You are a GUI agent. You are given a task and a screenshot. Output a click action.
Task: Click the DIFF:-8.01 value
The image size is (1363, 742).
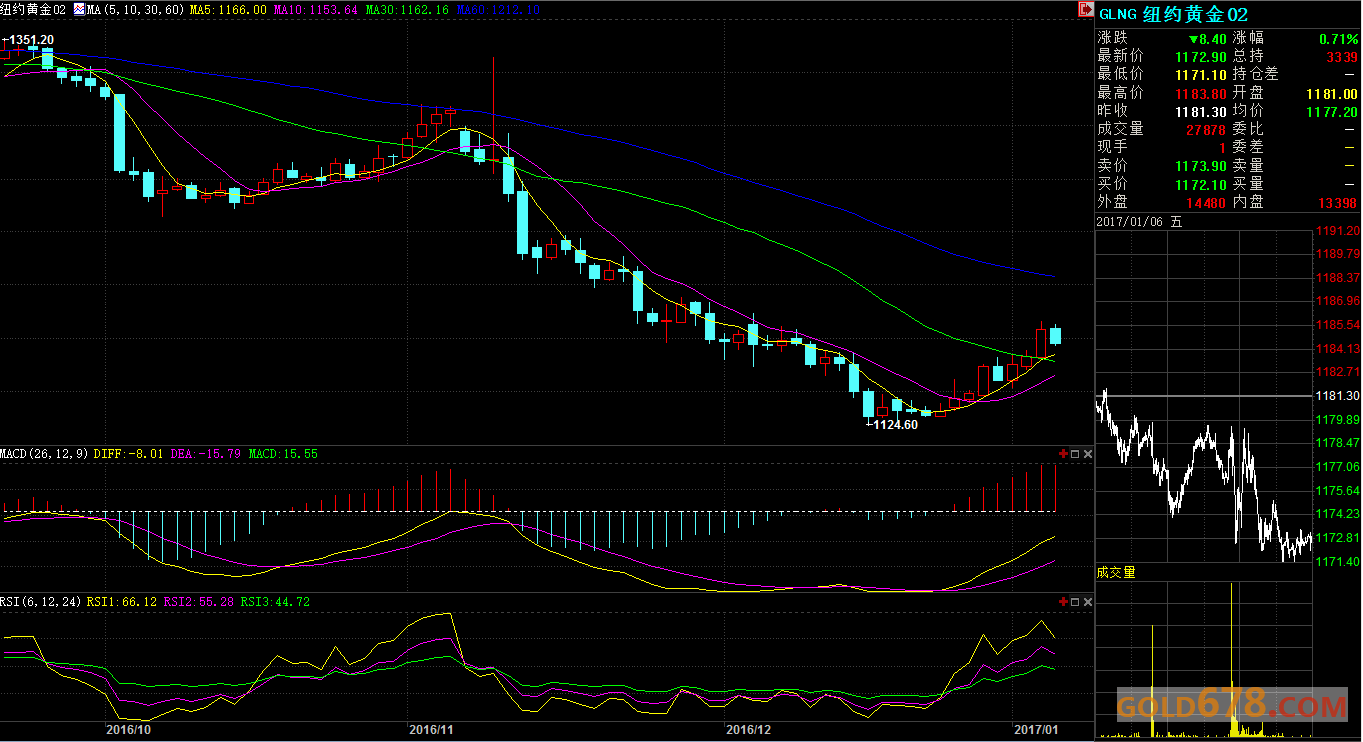coord(130,454)
